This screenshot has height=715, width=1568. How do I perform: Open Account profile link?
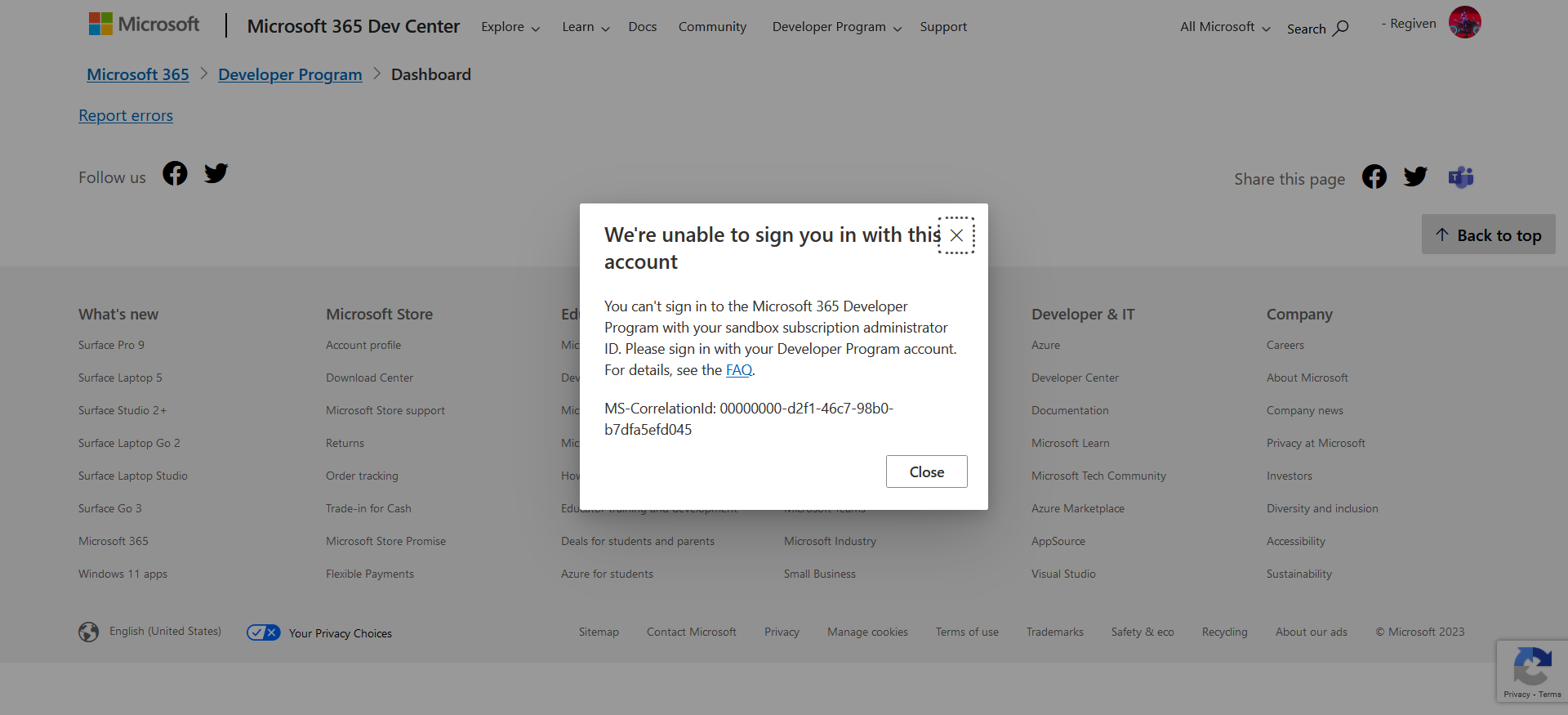363,345
